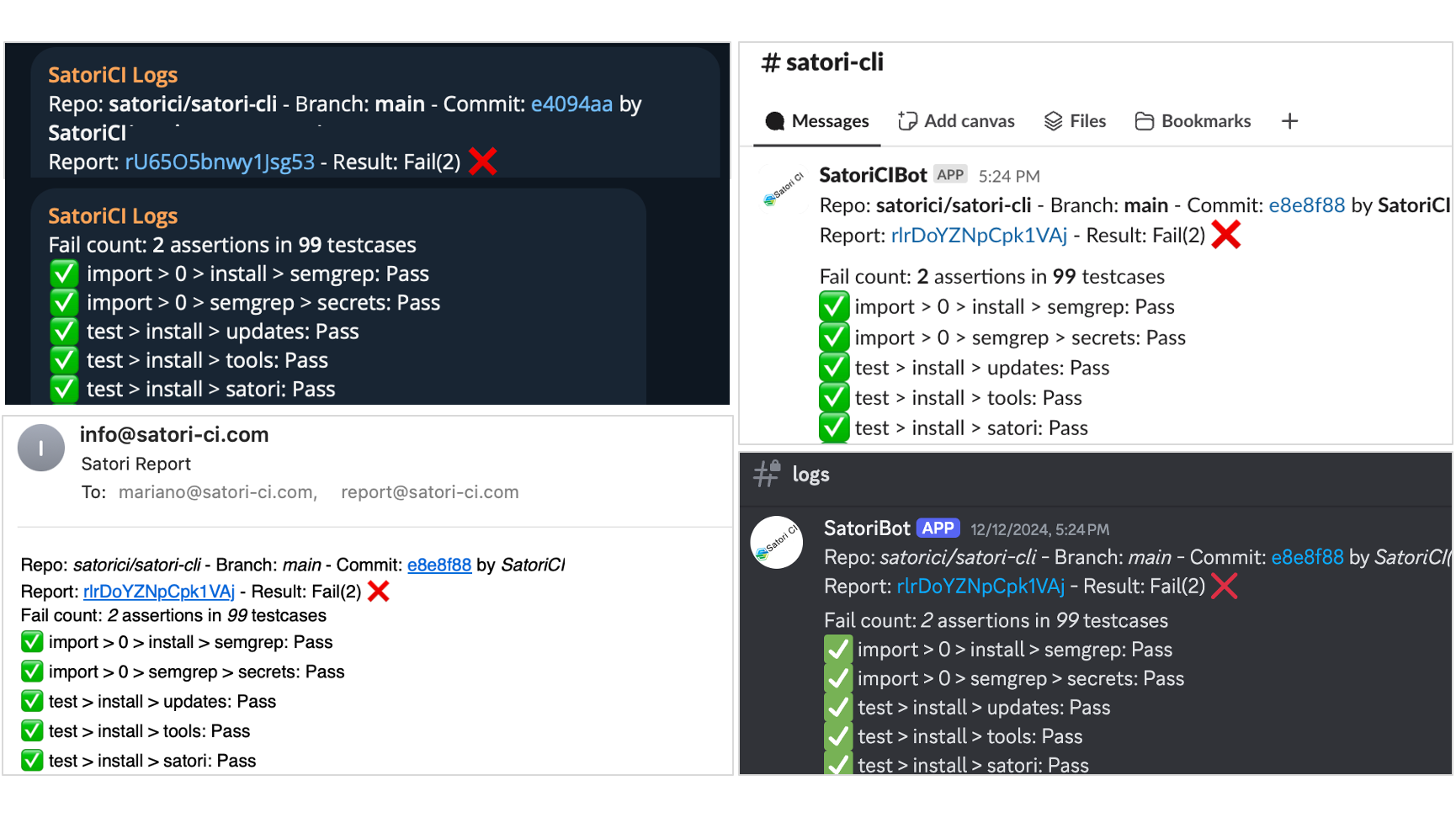Click the info@satori-ci.com sender name

point(174,435)
